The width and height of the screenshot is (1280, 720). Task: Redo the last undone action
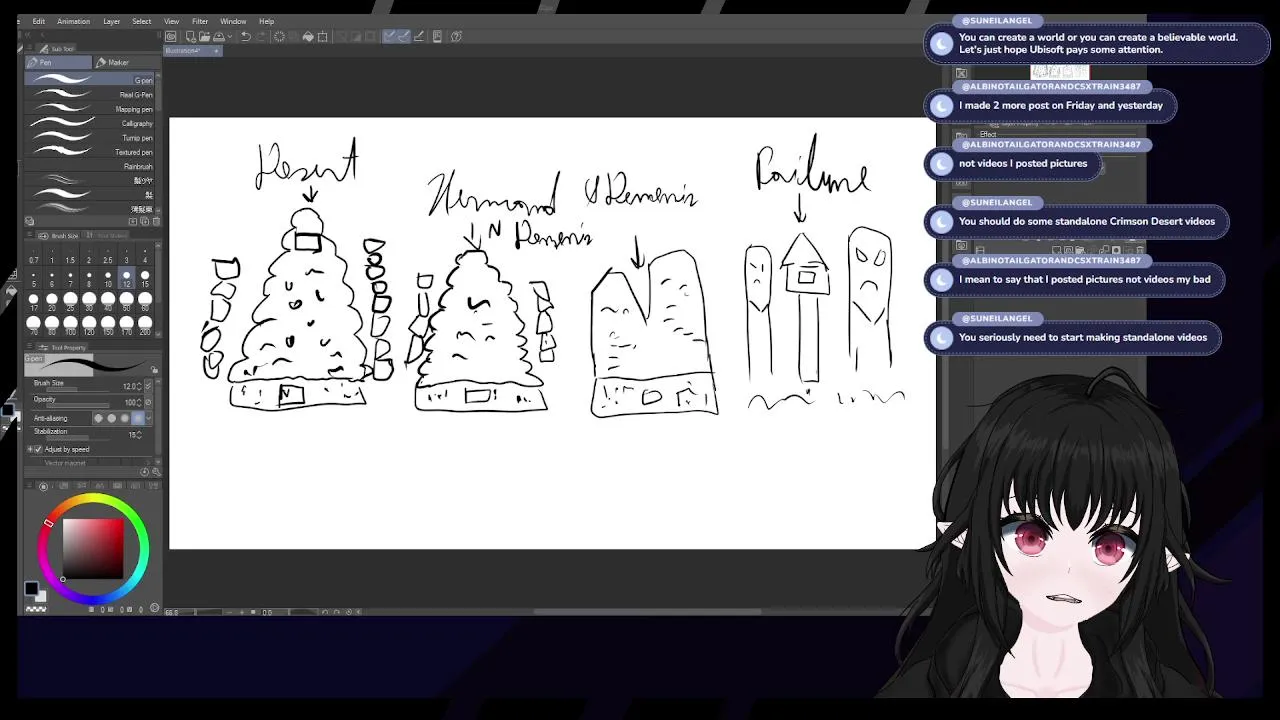pos(260,37)
